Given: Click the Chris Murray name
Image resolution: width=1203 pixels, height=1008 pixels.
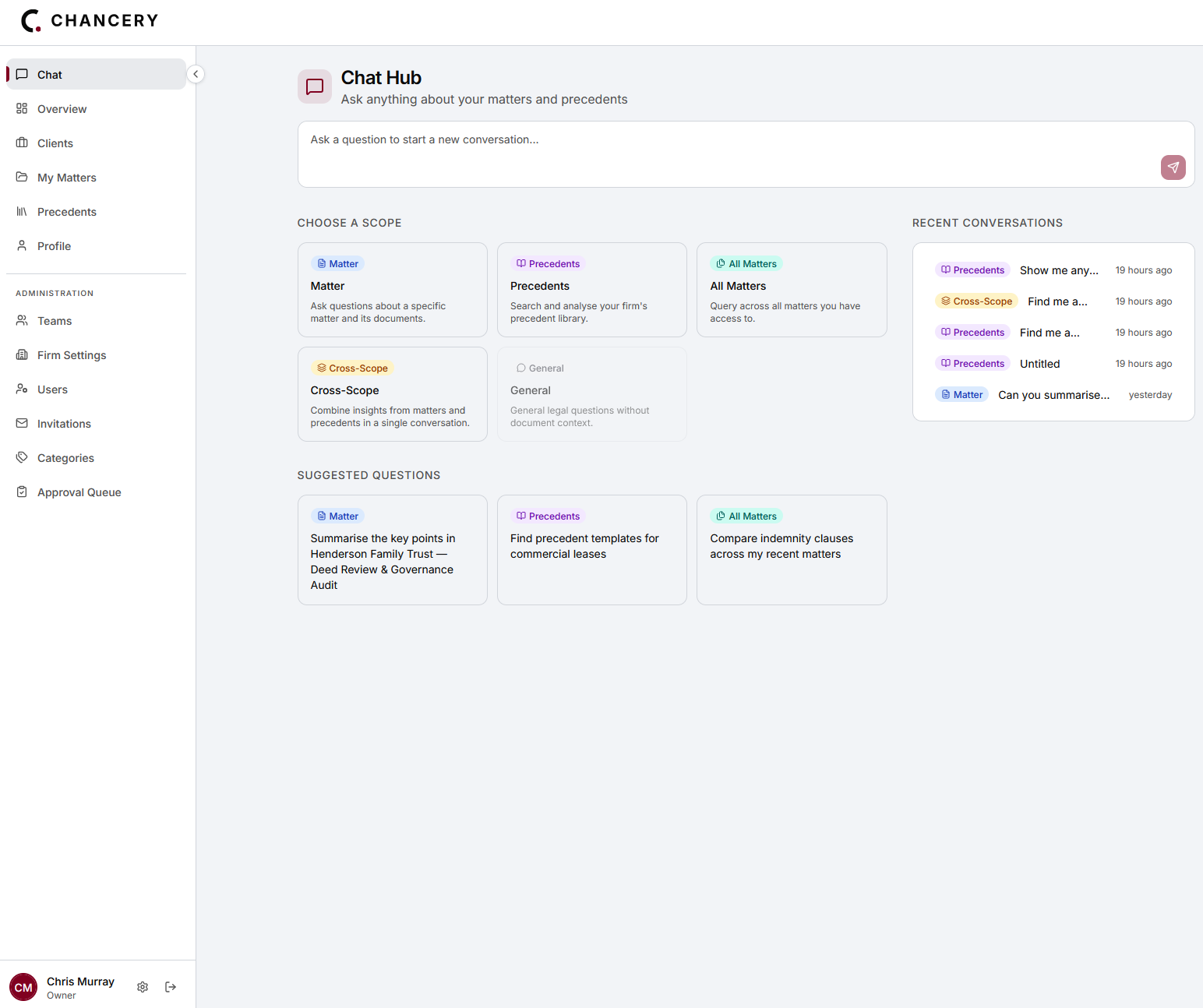Looking at the screenshot, I should point(80,982).
